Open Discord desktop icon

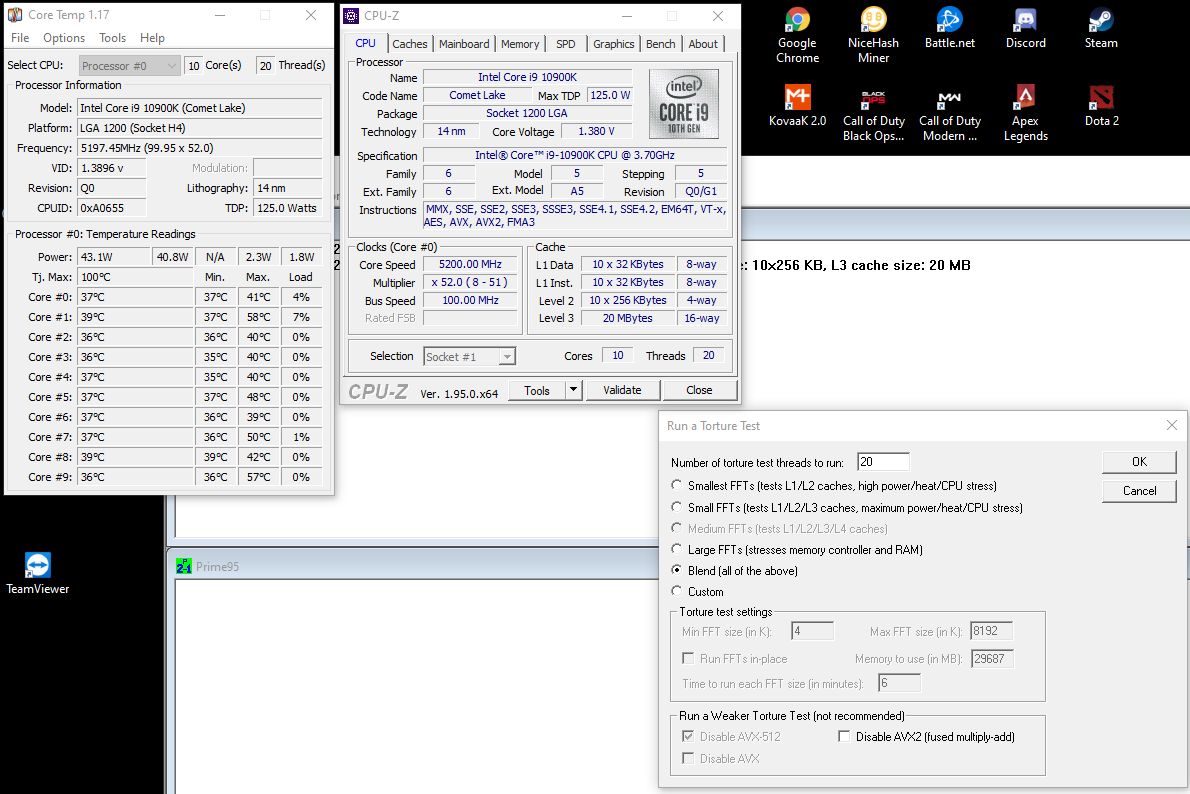[1025, 27]
